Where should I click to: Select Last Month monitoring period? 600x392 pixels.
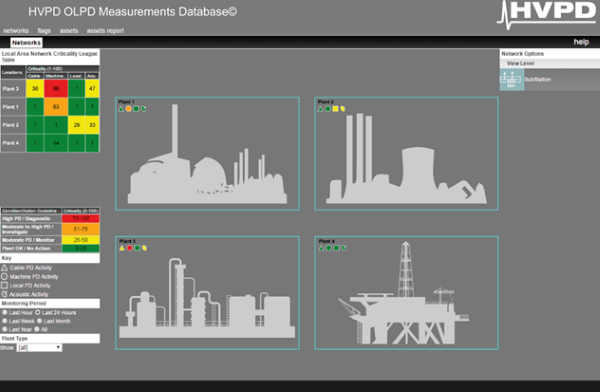click(39, 321)
